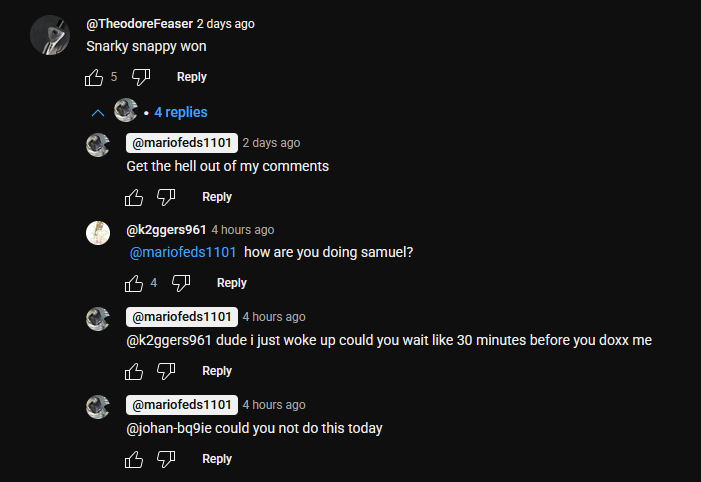This screenshot has width=701, height=482.
Task: Open @TheodoreFeaser channel from username
Action: tap(139, 23)
